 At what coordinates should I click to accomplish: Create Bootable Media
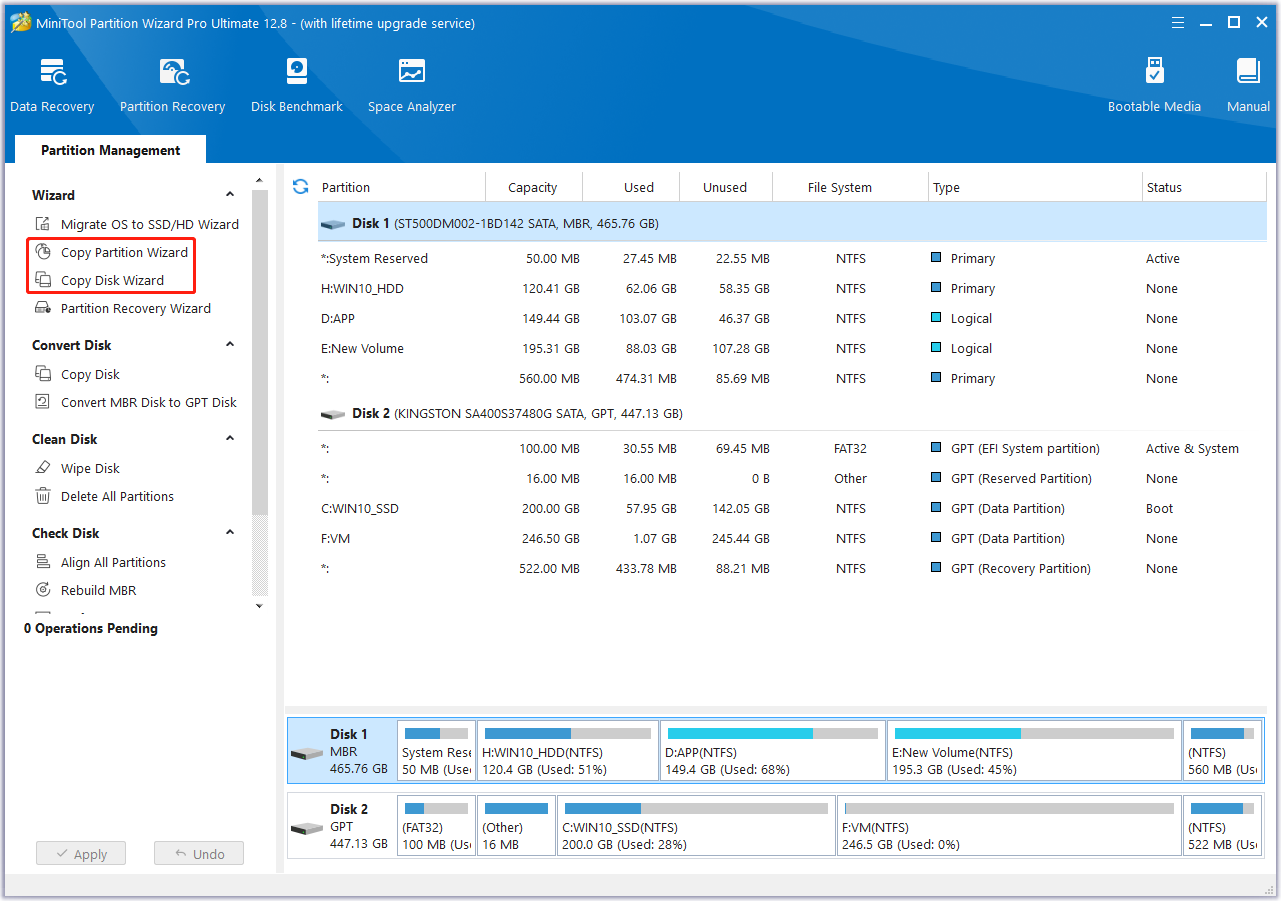pyautogui.click(x=1154, y=86)
